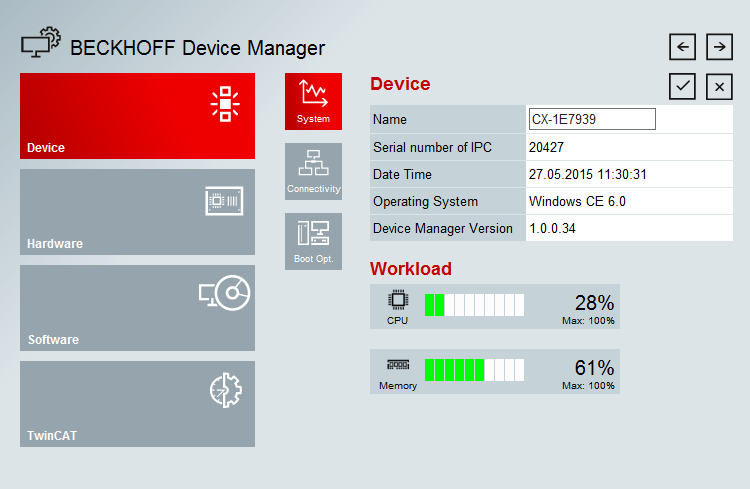Open the Boot Opt. submenu icon
This screenshot has width=750, height=489.
(313, 241)
